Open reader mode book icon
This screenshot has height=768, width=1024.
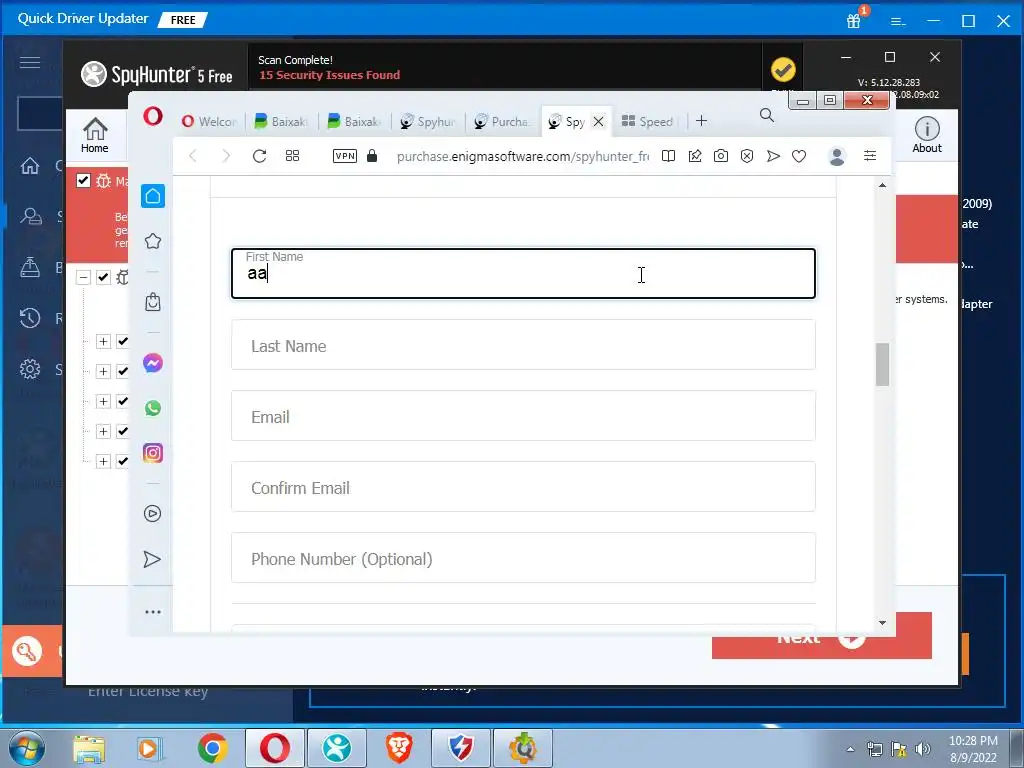tap(668, 156)
